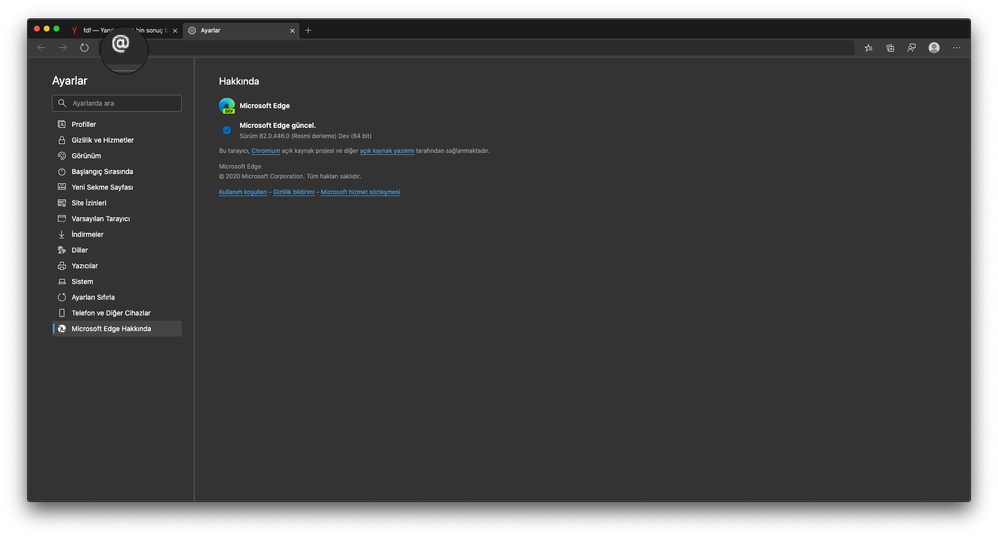Click the Microsoft Edge güncel status text
Screen dimensions: 998x538
coord(278,125)
